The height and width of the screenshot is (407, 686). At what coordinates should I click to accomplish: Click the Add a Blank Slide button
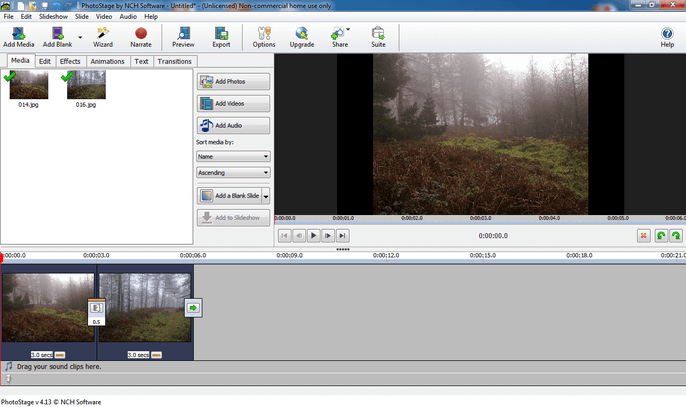(x=229, y=196)
